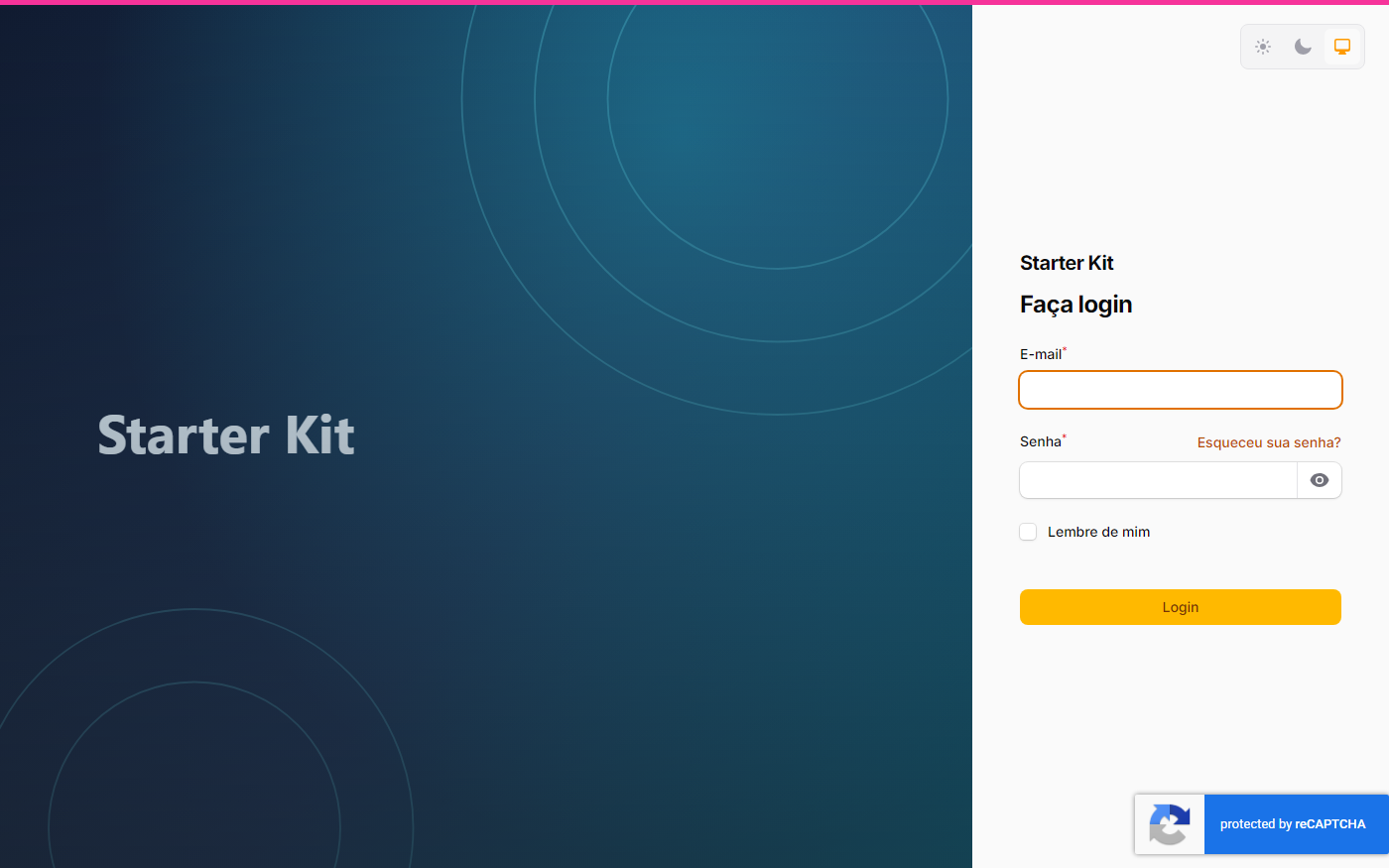The width and height of the screenshot is (1389, 868).
Task: Click the reCAPTCHA logo badge
Action: click(1170, 824)
